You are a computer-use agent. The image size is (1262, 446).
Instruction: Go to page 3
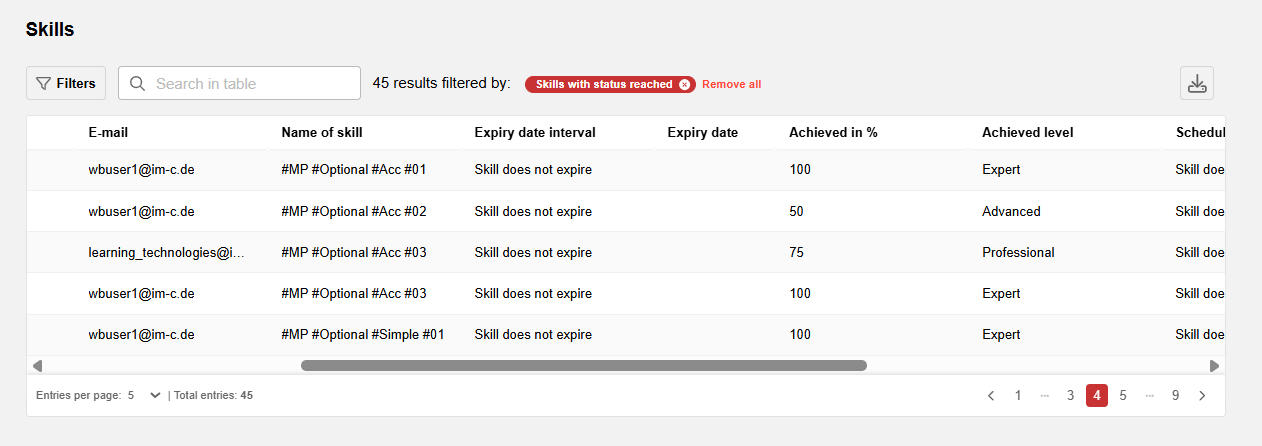(x=1070, y=396)
